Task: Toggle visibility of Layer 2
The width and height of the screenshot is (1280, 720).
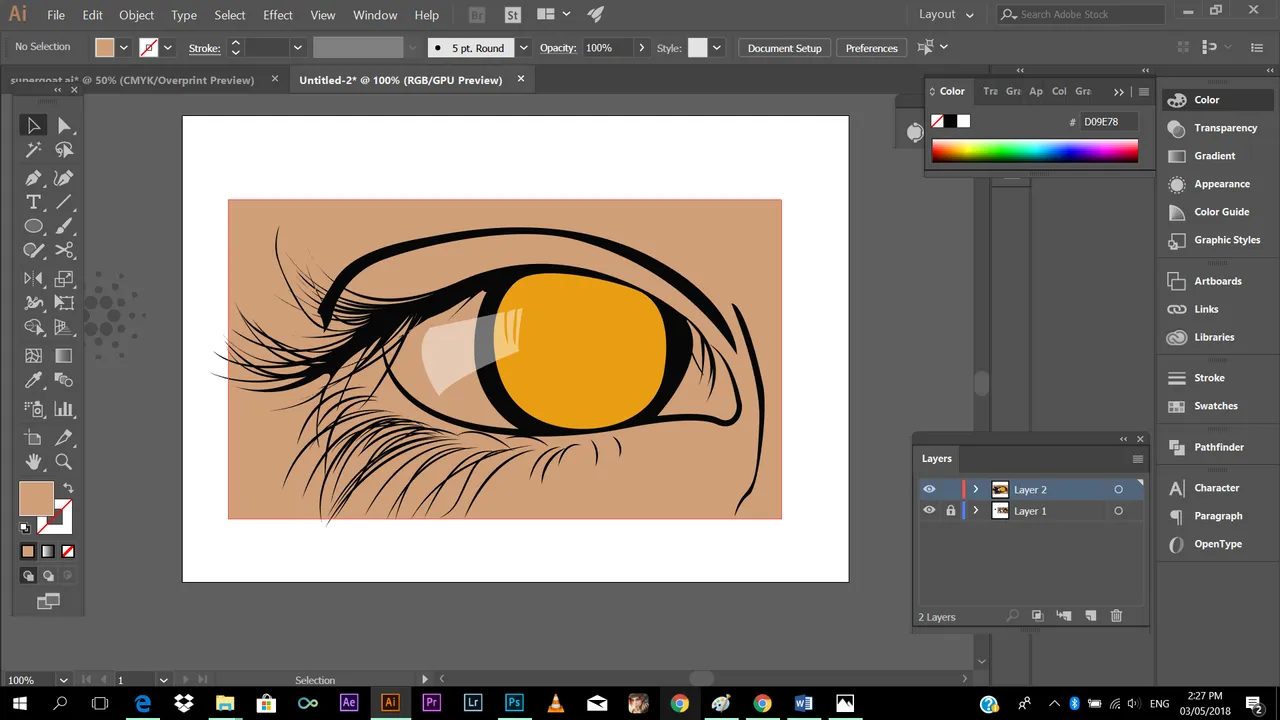Action: (929, 489)
